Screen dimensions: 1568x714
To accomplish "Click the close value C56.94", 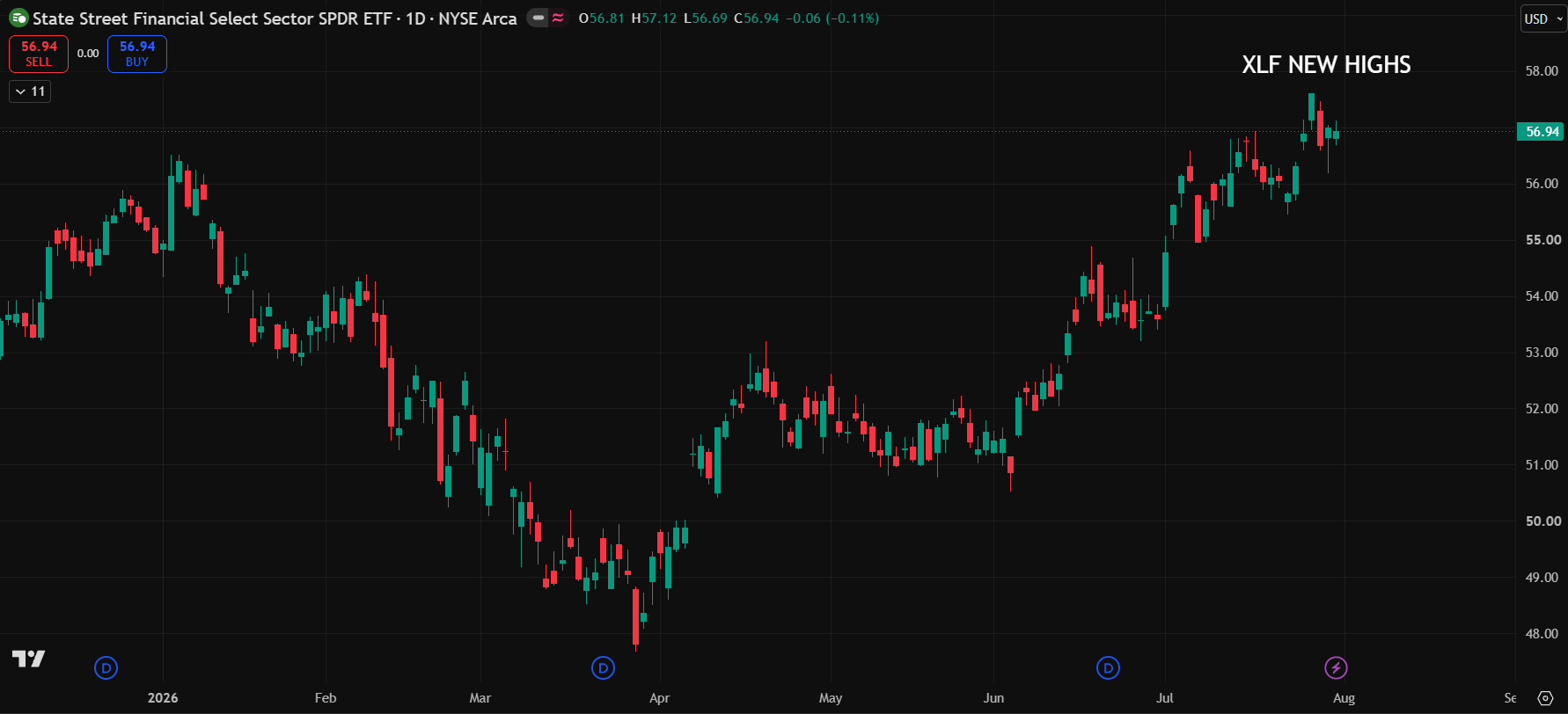I will (x=757, y=18).
